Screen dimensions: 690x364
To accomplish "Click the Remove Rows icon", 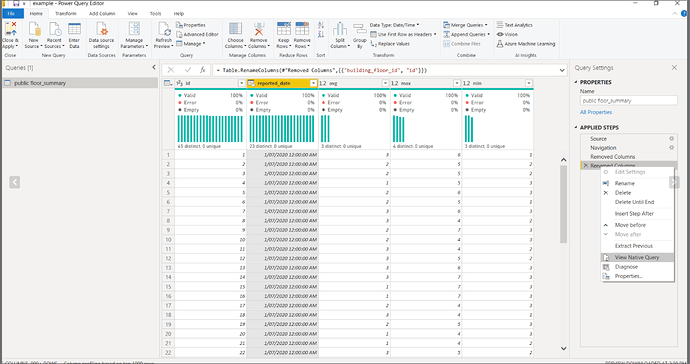I will pyautogui.click(x=302, y=29).
